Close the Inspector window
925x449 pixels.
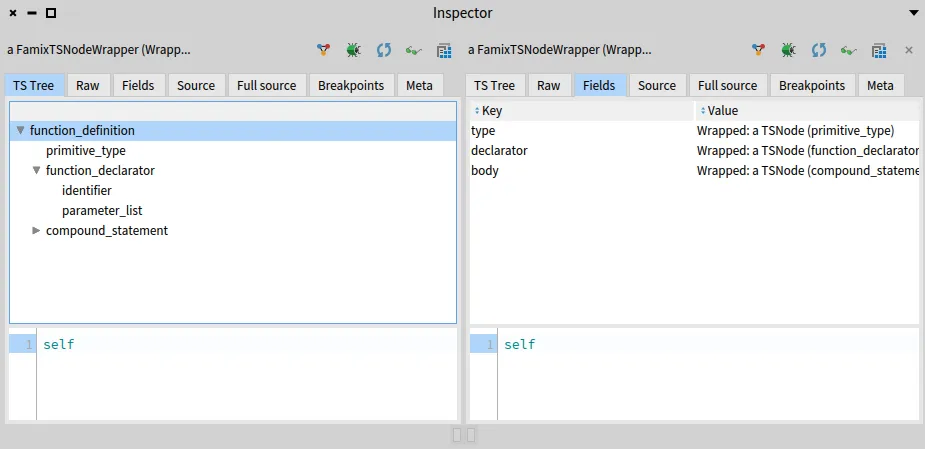(x=13, y=13)
